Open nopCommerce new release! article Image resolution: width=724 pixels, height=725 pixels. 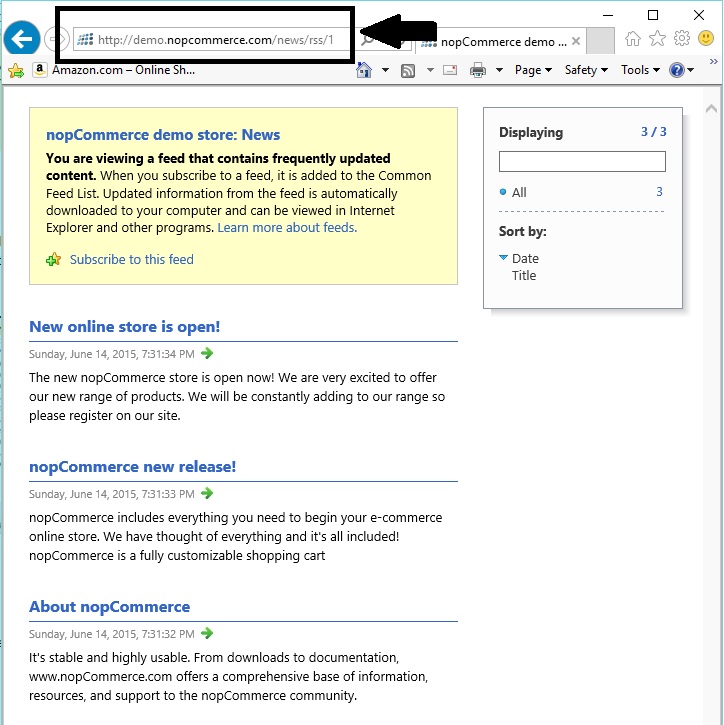pos(132,467)
